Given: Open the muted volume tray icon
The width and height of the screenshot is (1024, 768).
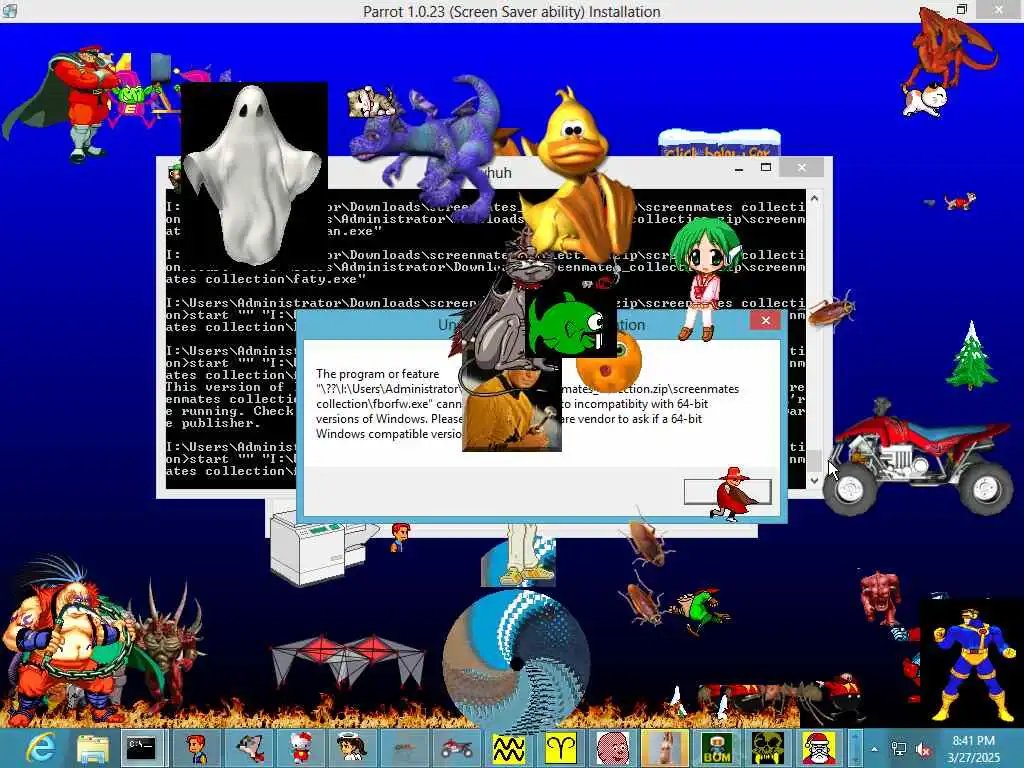Looking at the screenshot, I should tap(923, 750).
